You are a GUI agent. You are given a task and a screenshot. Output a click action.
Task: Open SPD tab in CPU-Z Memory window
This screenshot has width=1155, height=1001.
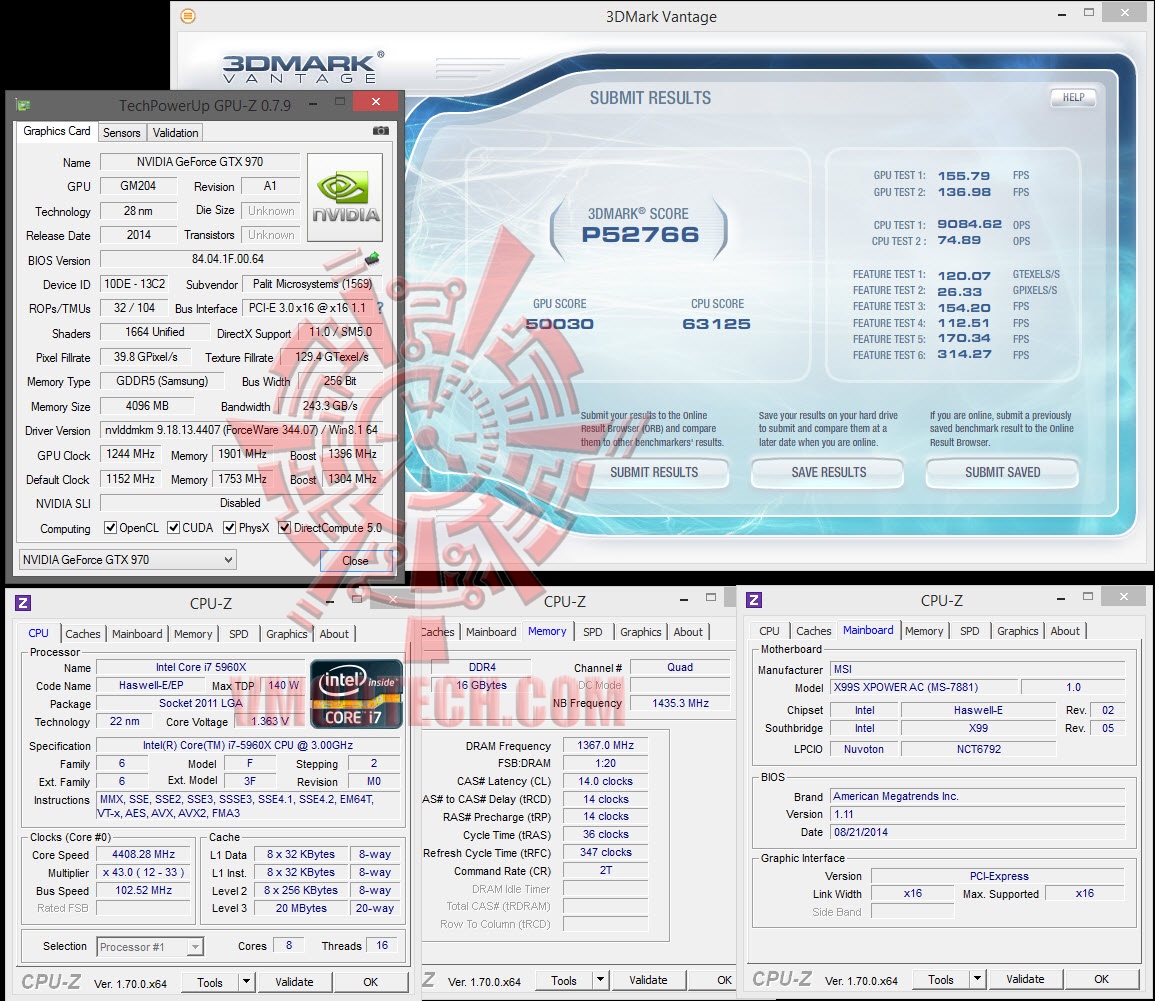pyautogui.click(x=592, y=632)
